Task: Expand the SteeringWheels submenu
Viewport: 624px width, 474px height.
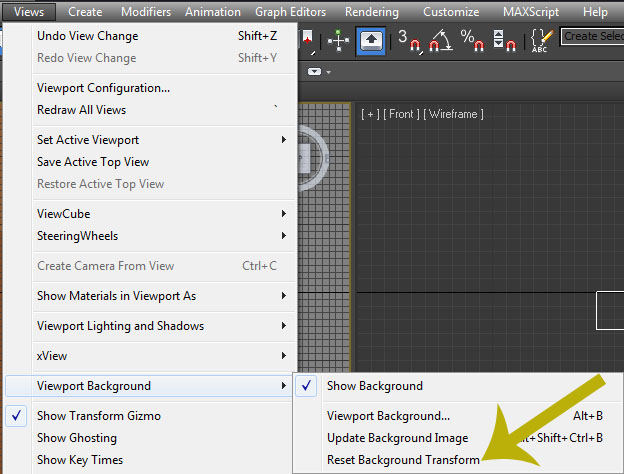Action: tap(151, 236)
